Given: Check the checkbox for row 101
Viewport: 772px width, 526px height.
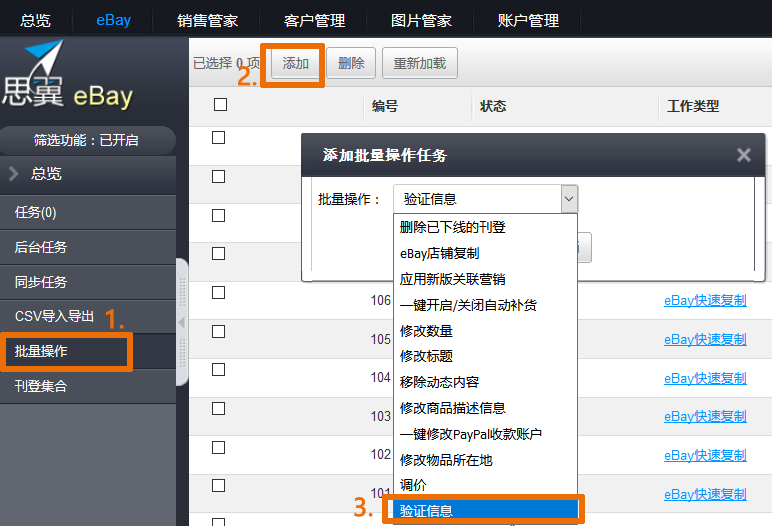Looking at the screenshot, I should tap(219, 486).
